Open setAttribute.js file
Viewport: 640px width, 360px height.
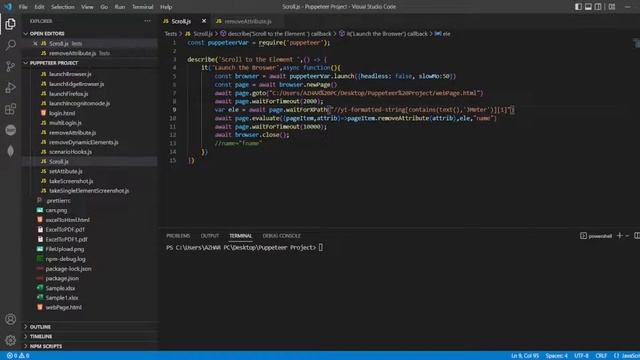66,171
